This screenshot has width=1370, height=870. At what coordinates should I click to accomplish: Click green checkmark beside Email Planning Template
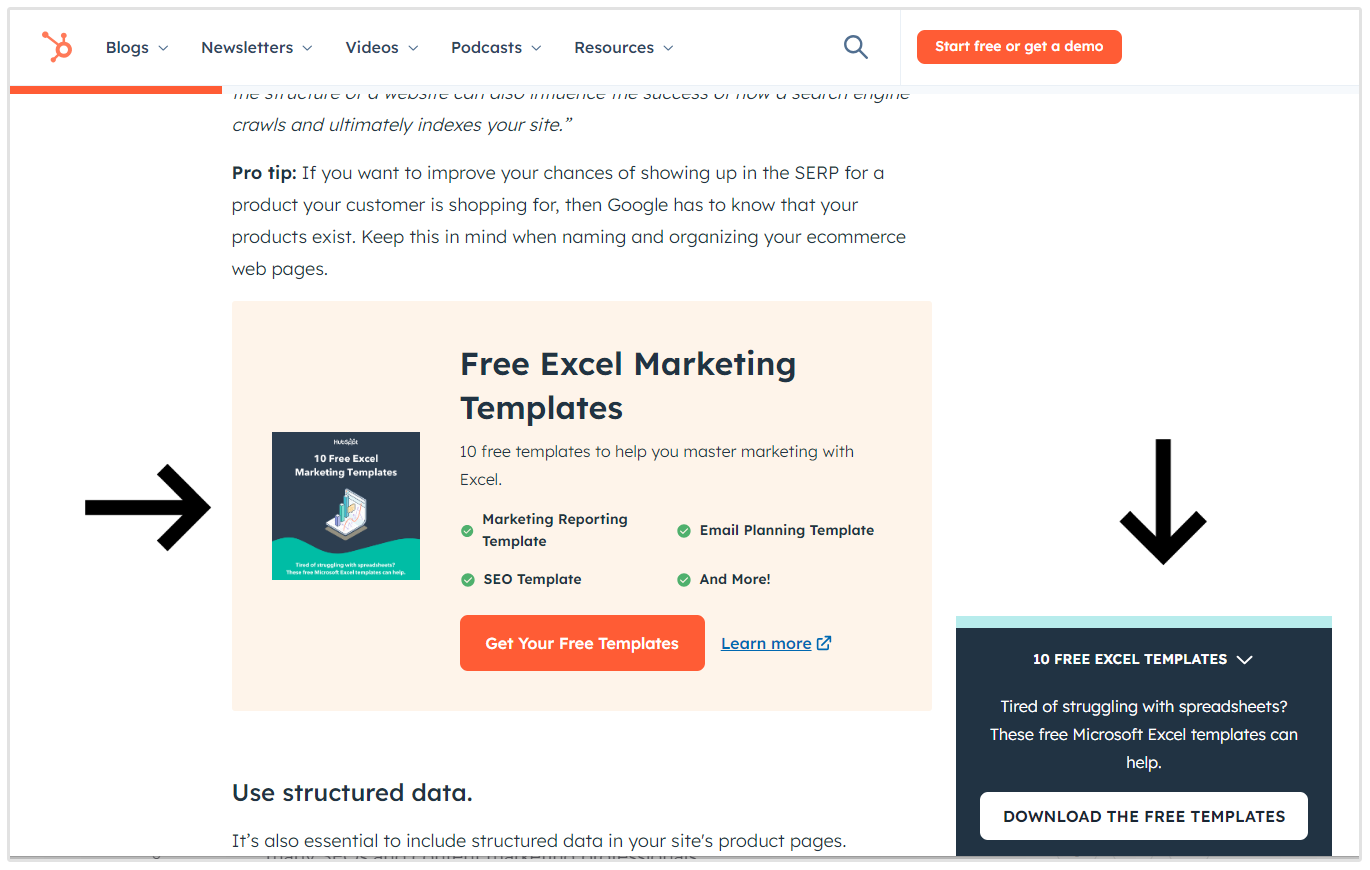coord(684,531)
